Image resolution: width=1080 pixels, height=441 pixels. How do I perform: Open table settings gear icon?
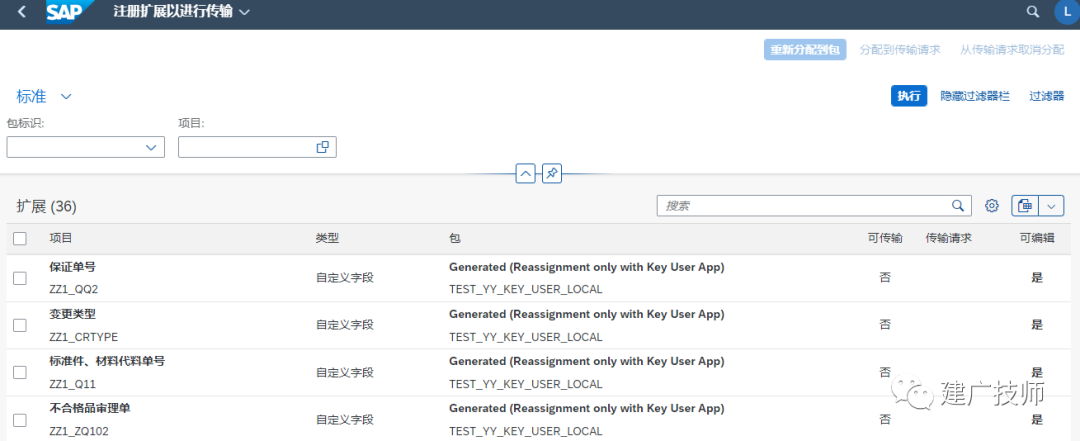pyautogui.click(x=992, y=205)
